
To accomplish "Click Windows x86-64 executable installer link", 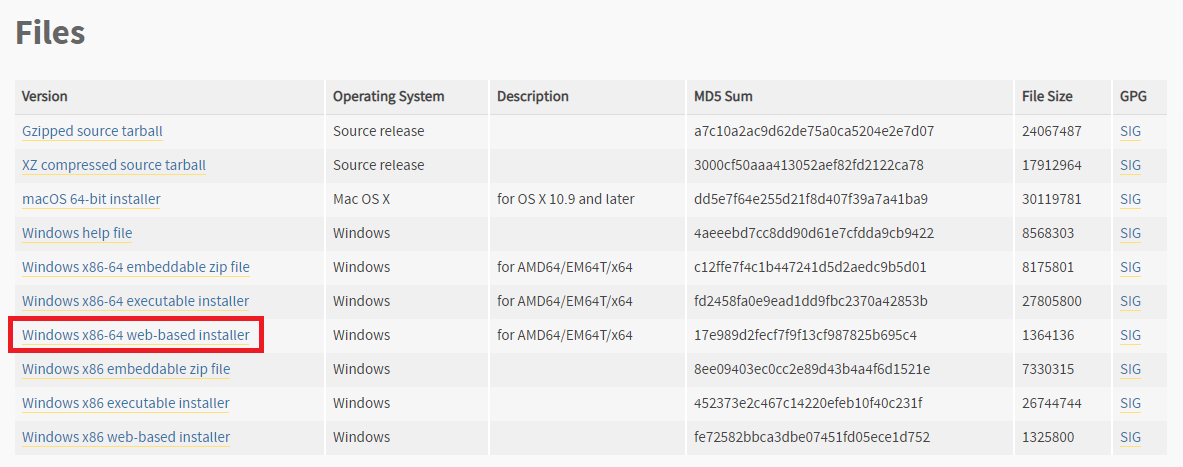I will pyautogui.click(x=135, y=301).
